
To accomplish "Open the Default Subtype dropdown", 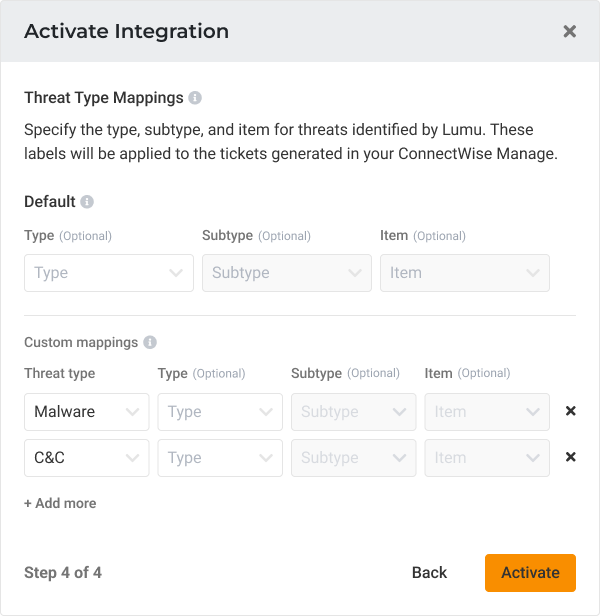I will pos(286,273).
